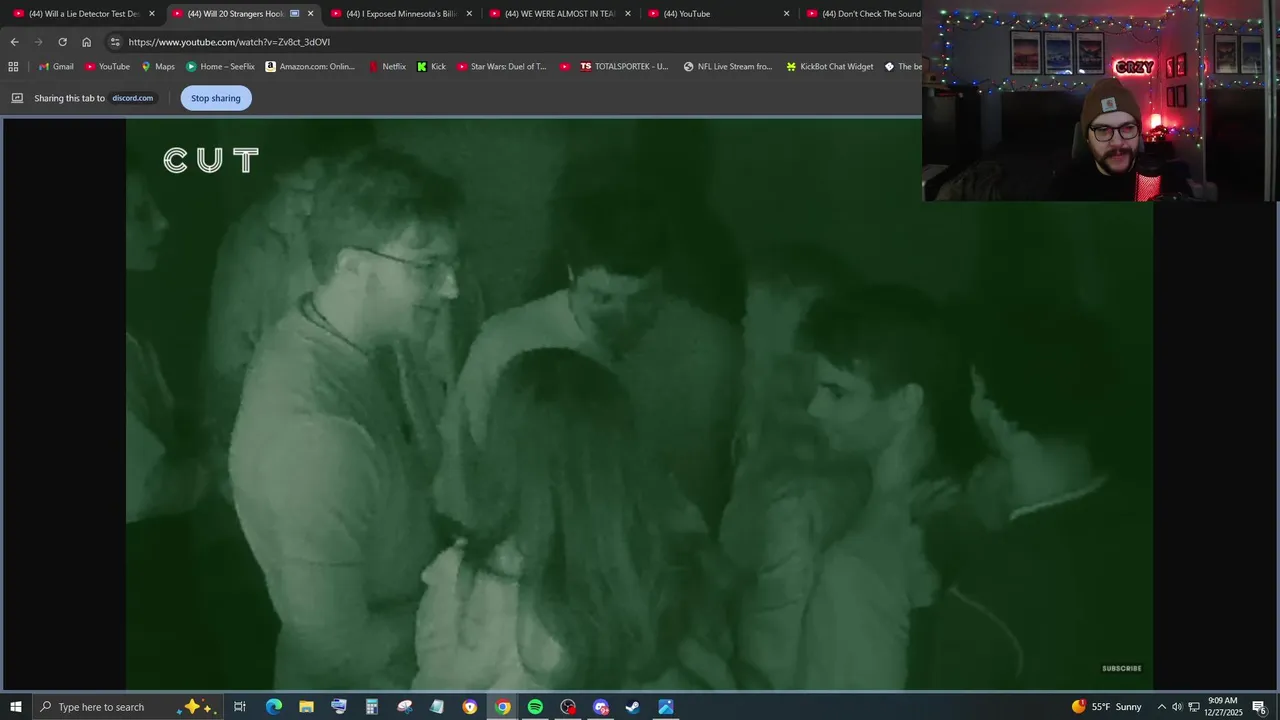Open the Gmail bookmark
Viewport: 1280px width, 720px height.
(x=56, y=67)
